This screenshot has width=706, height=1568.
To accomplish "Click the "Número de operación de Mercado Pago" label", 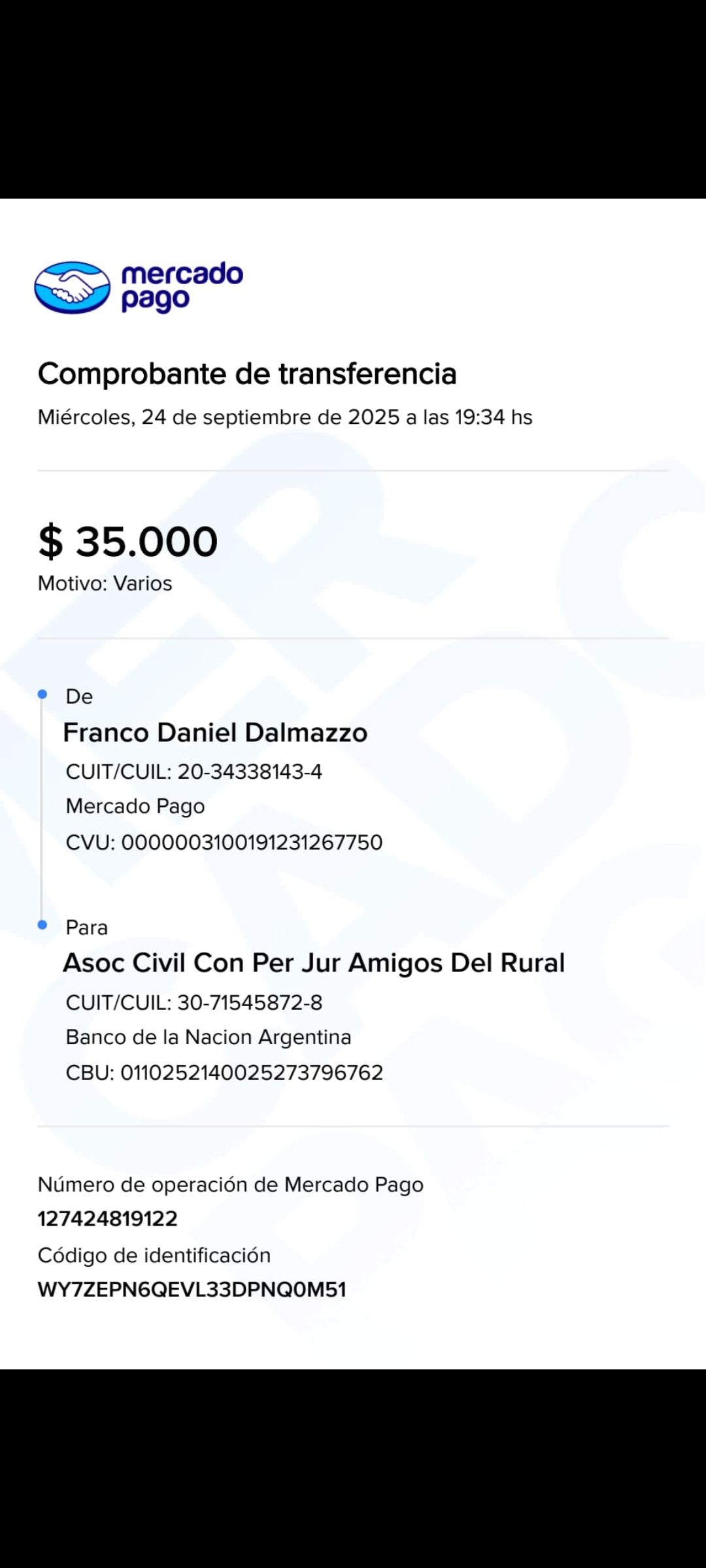I will click(230, 1184).
